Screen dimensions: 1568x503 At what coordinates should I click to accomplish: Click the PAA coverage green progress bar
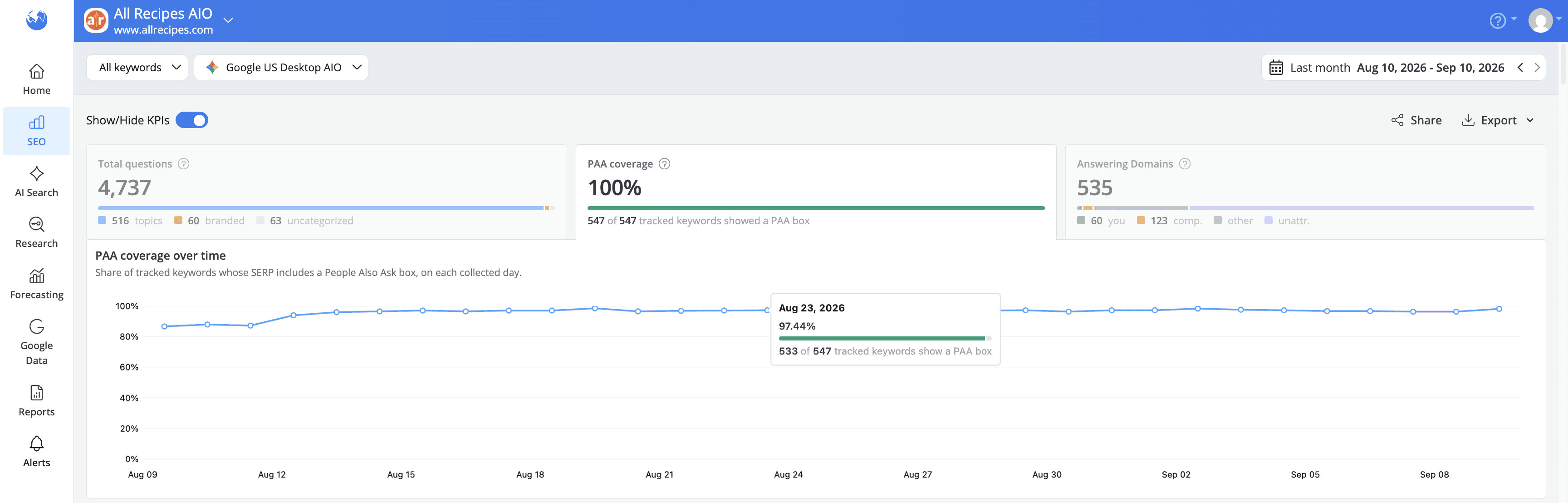pos(816,208)
